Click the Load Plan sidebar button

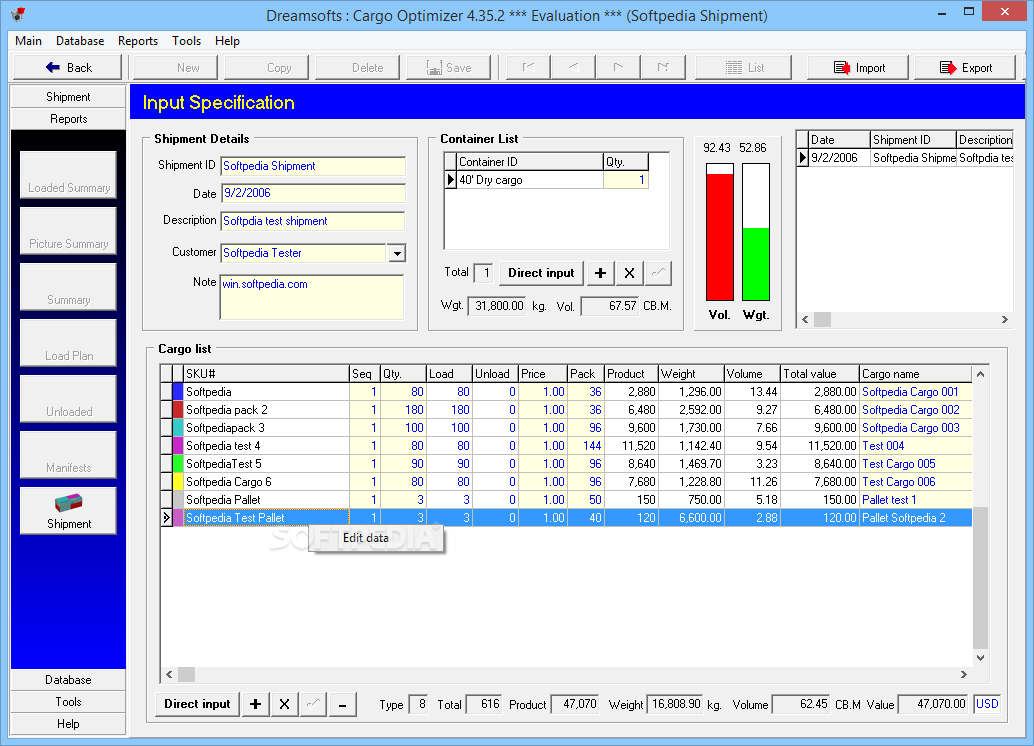click(69, 343)
